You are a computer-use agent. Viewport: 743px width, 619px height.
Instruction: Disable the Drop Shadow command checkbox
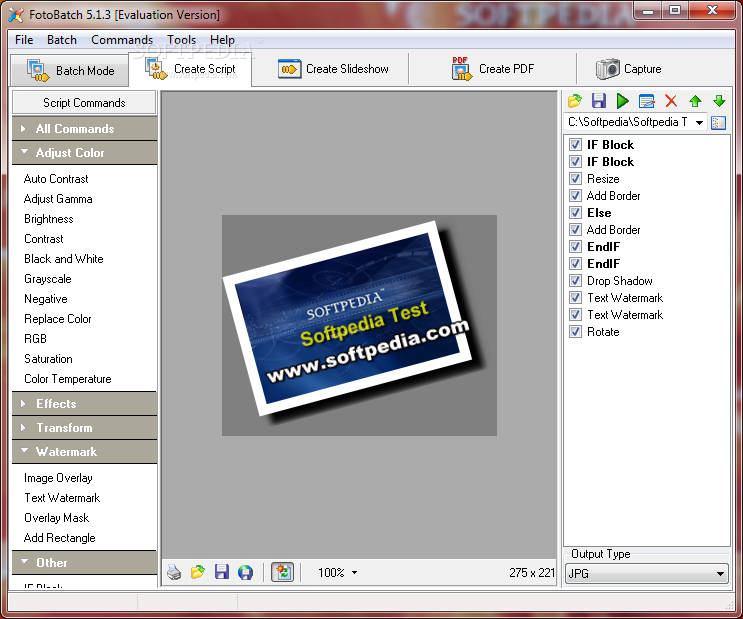click(575, 281)
